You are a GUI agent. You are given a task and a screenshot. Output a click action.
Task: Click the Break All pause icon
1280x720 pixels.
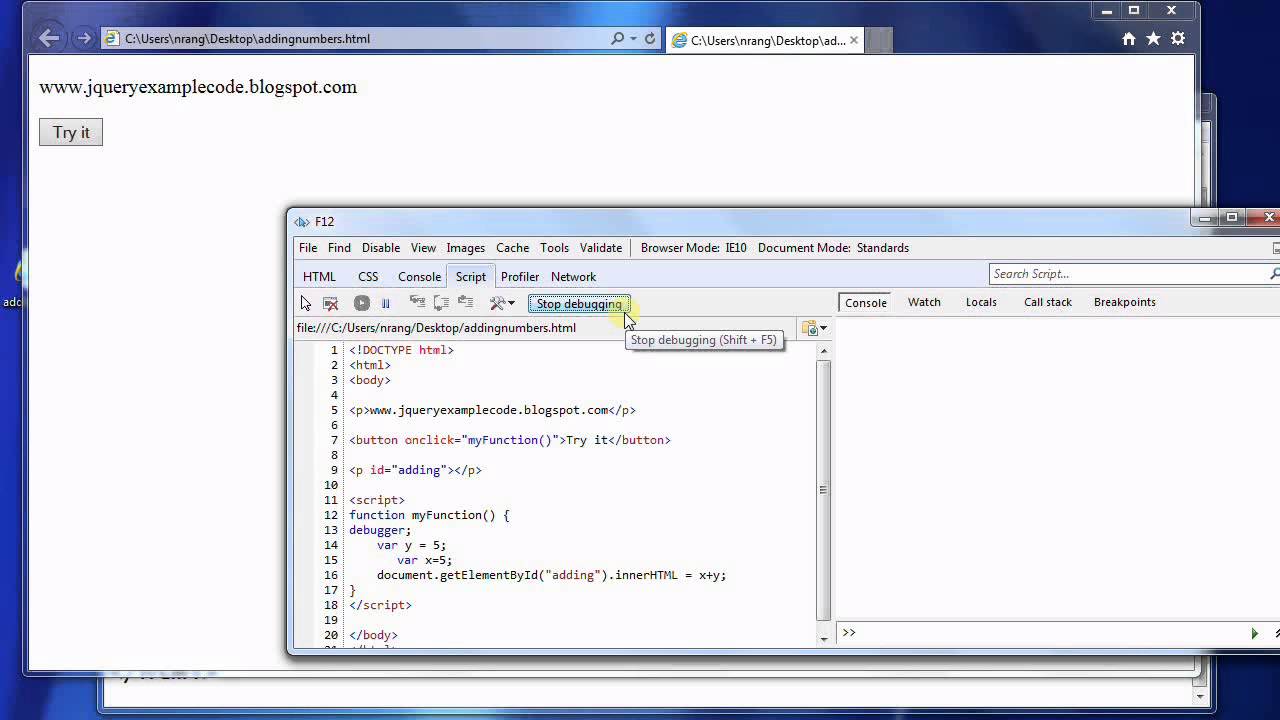coord(385,303)
